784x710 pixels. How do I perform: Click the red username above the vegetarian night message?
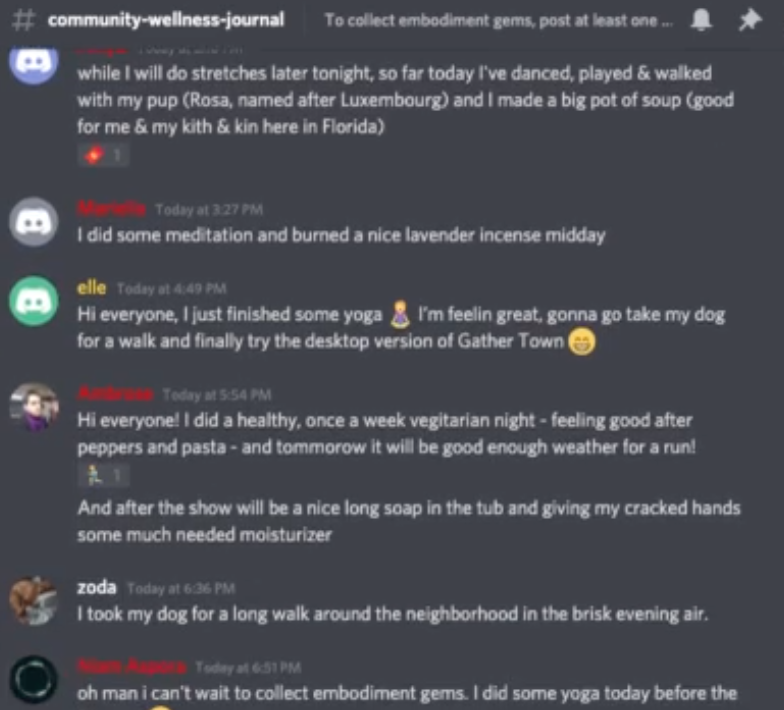click(116, 394)
